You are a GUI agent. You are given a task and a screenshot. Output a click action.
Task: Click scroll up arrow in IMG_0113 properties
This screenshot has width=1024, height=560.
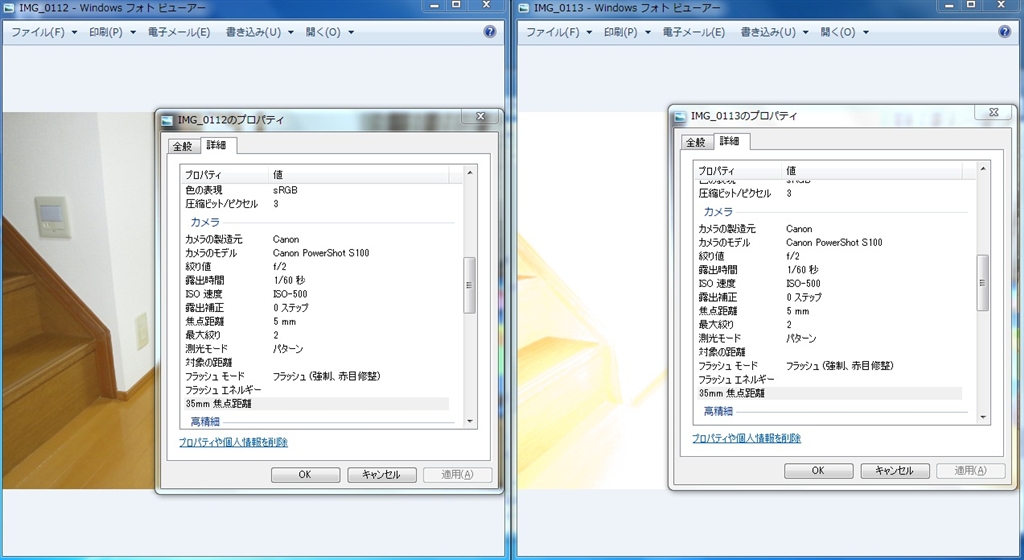click(x=982, y=169)
